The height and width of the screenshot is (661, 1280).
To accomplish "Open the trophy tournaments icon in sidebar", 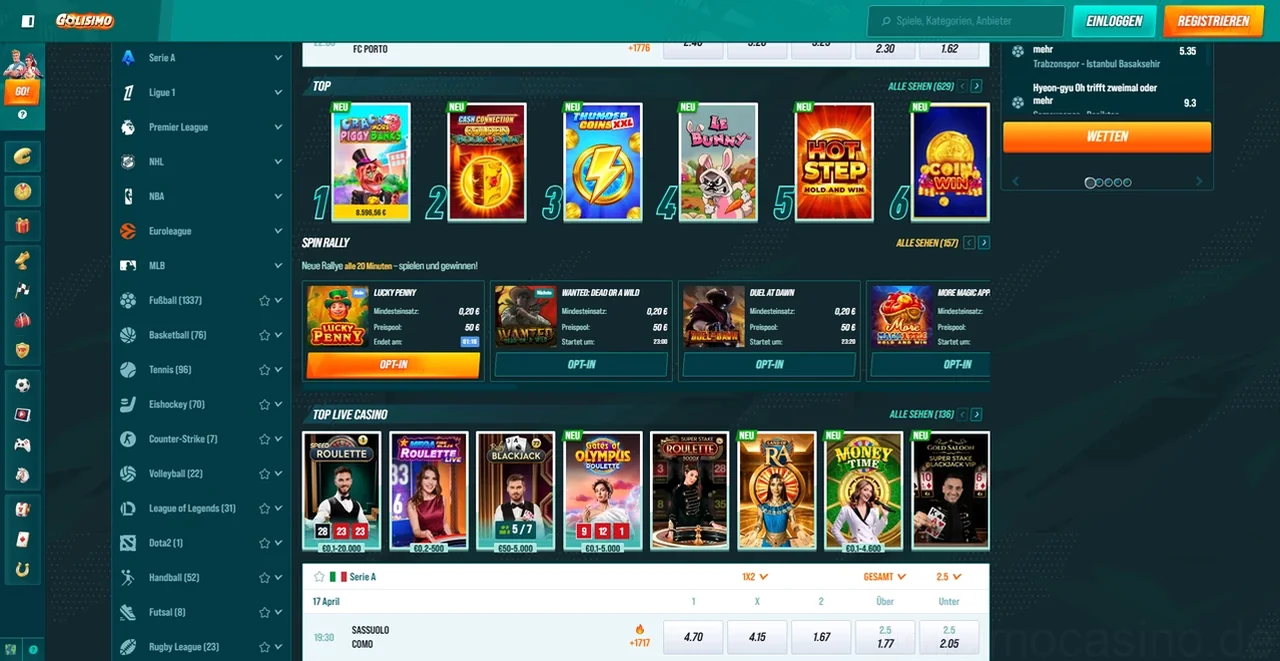I will point(22,260).
